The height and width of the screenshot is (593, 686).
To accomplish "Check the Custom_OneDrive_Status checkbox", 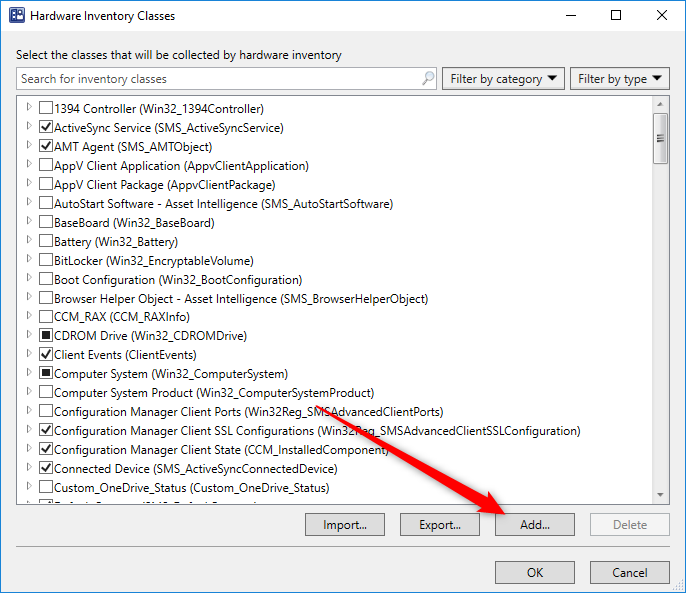I will tap(46, 487).
